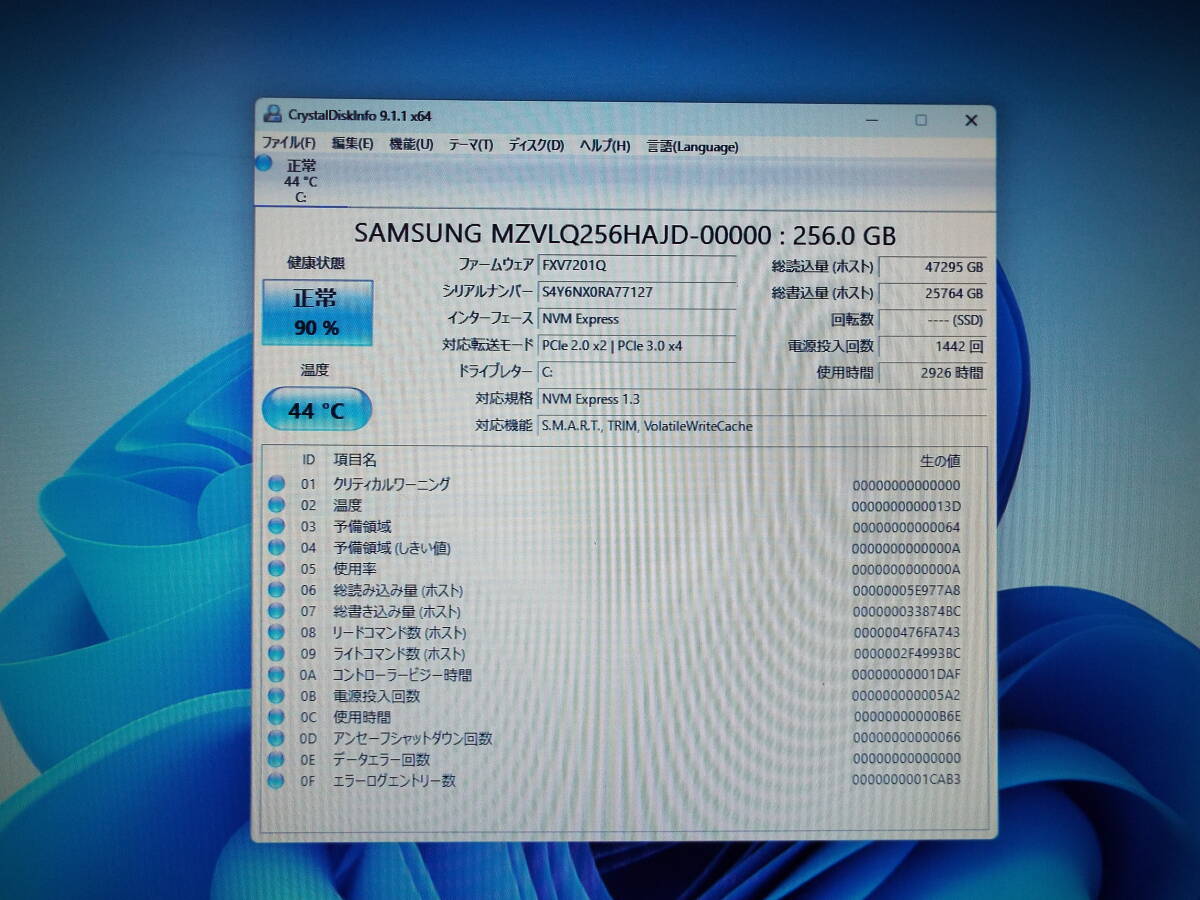The width and height of the screenshot is (1200, 900).
Task: Click the interface field NVM Express
Action: point(637,319)
